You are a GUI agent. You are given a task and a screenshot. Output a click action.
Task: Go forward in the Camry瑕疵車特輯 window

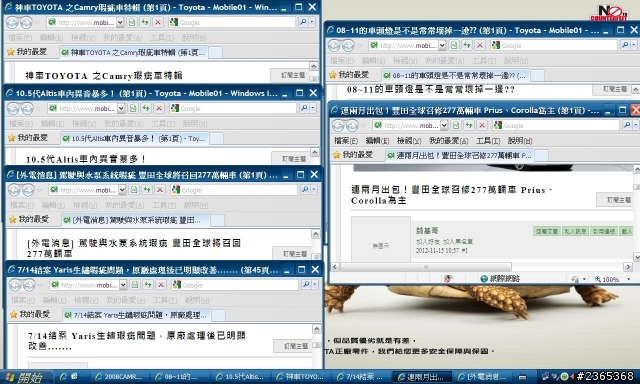pyautogui.click(x=26, y=22)
